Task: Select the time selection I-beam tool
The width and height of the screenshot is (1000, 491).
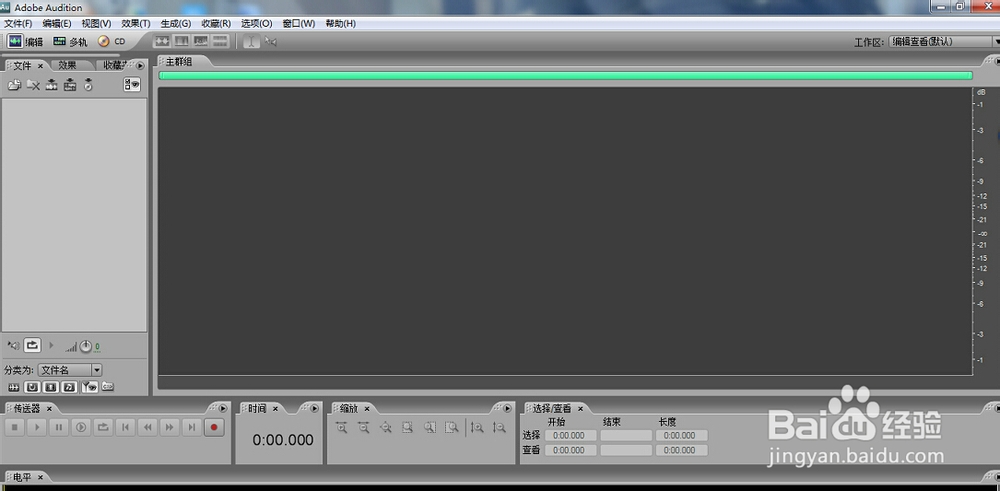Action: click(251, 41)
